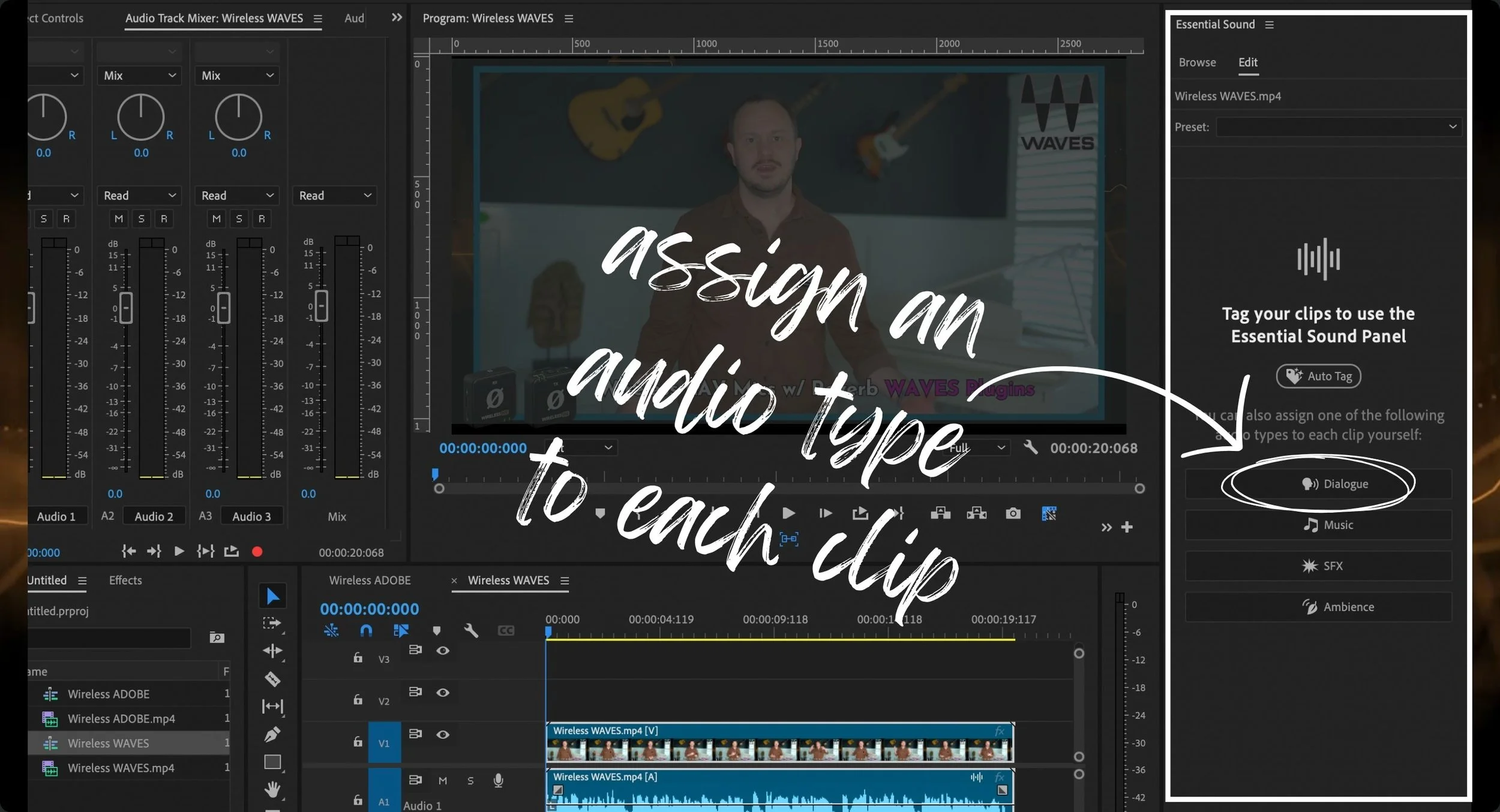Open timeline display settings wrench
Screen dimensions: 1500x812
pyautogui.click(x=471, y=630)
